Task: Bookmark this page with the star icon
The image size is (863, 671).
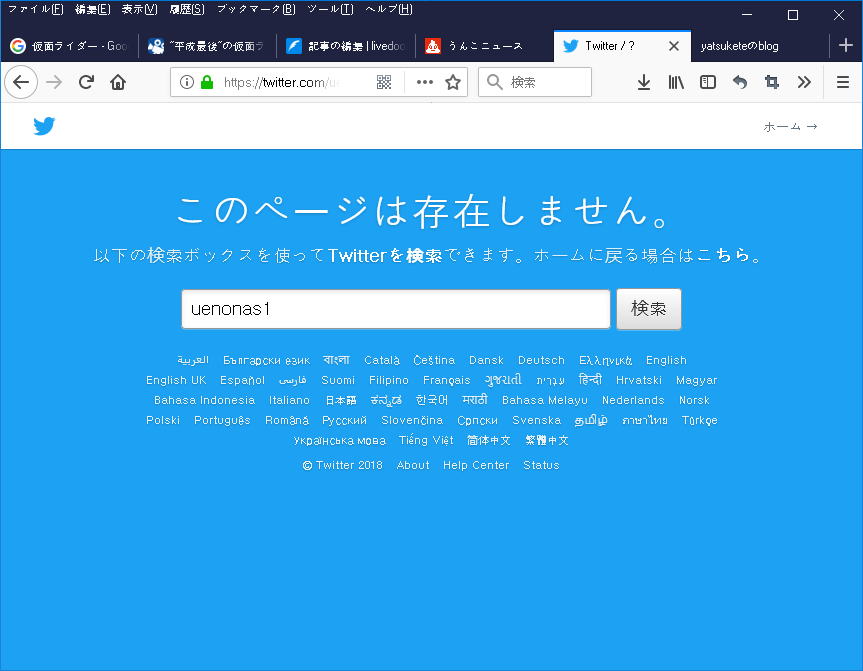Action: (x=453, y=82)
